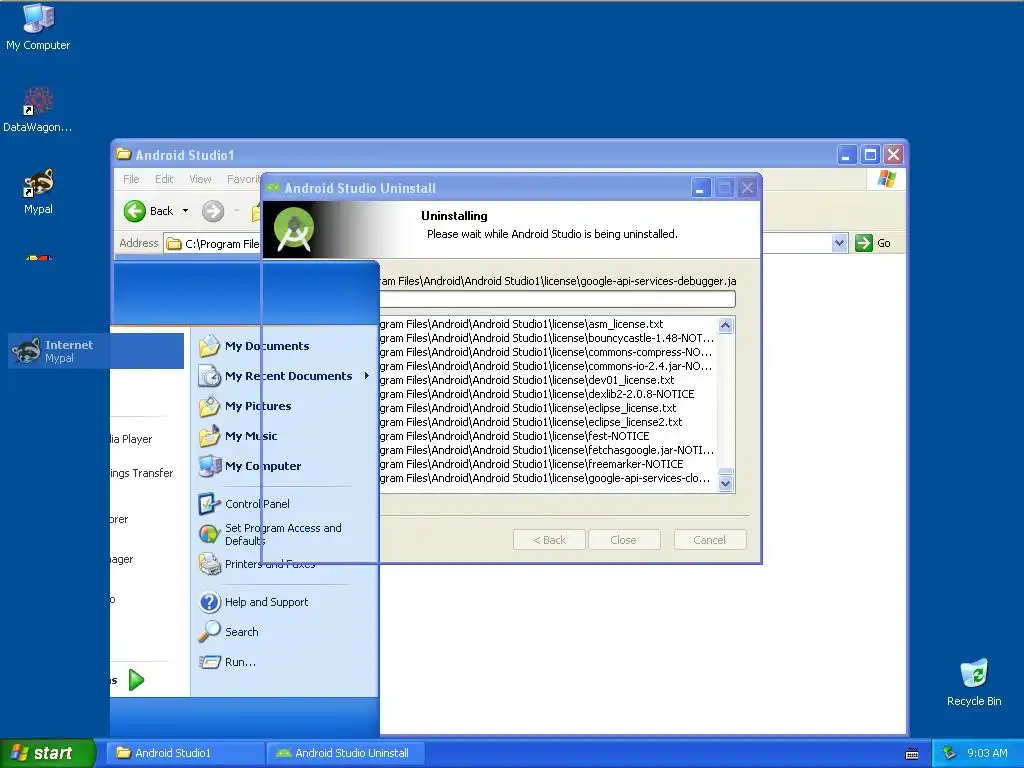Select the commons-io-2.4.jar-NO... log line

(x=547, y=366)
